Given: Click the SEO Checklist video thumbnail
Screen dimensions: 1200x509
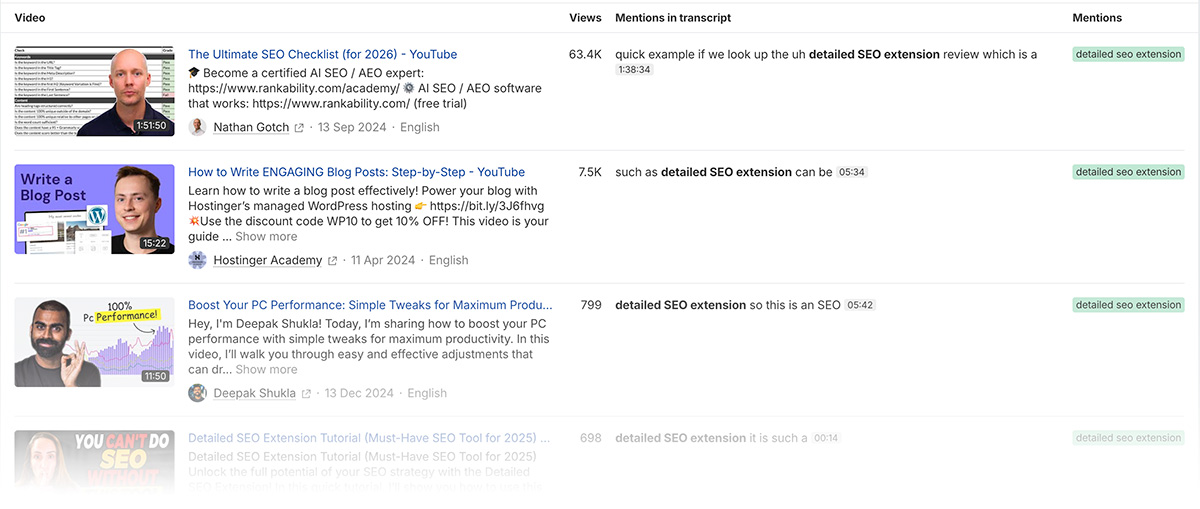Looking at the screenshot, I should coord(94,91).
